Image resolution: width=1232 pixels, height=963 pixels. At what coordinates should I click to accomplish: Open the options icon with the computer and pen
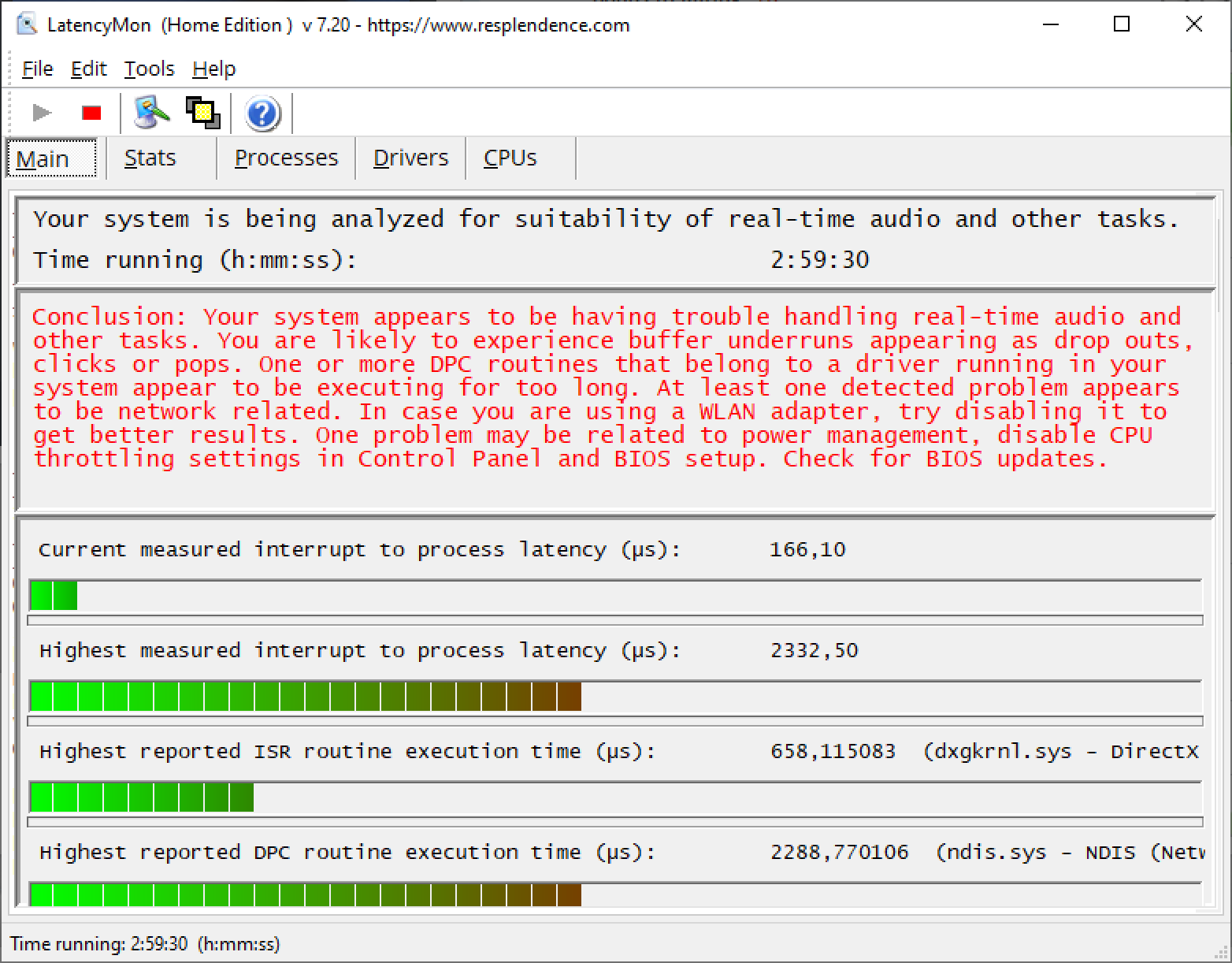click(152, 113)
